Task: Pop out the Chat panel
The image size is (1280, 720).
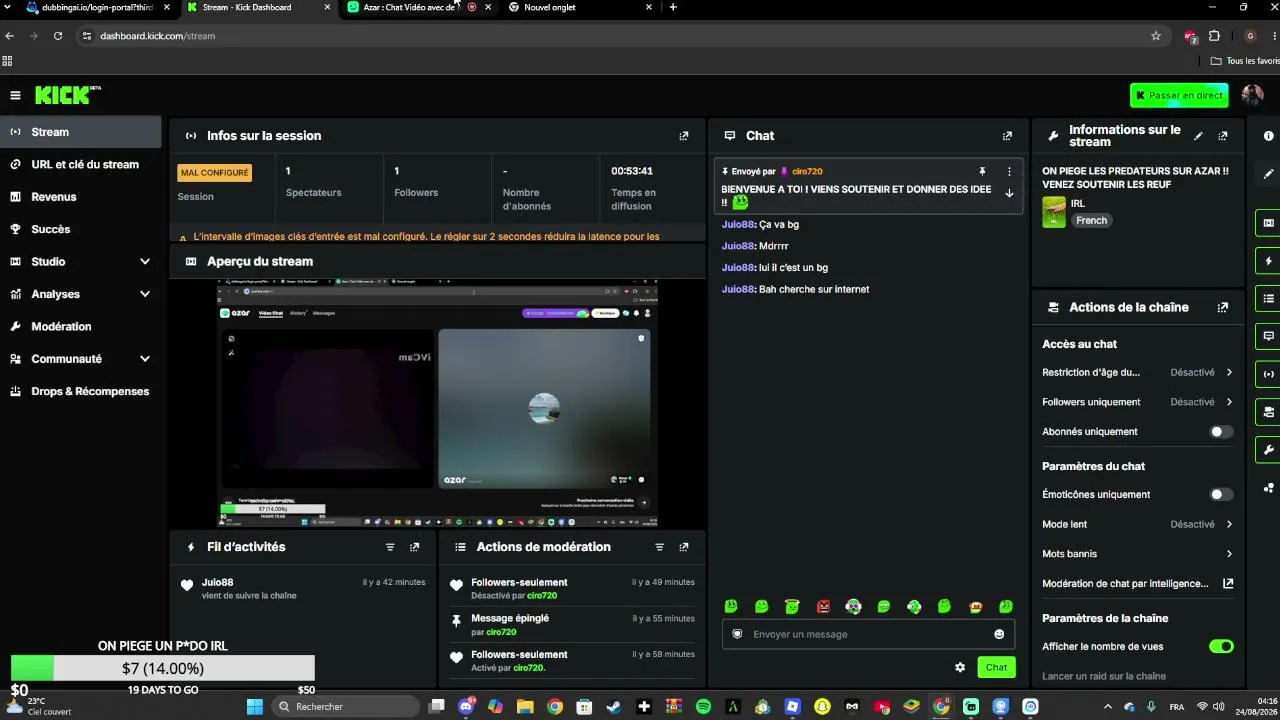Action: (x=1007, y=136)
